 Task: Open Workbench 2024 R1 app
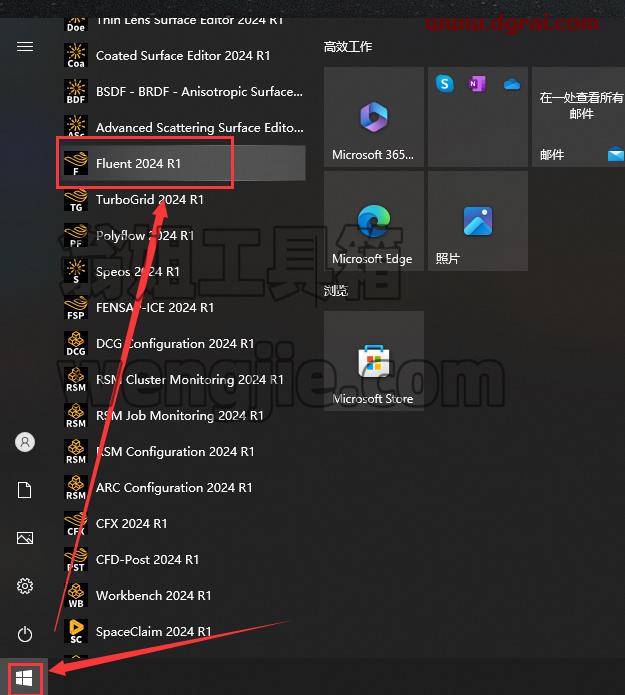(182, 595)
